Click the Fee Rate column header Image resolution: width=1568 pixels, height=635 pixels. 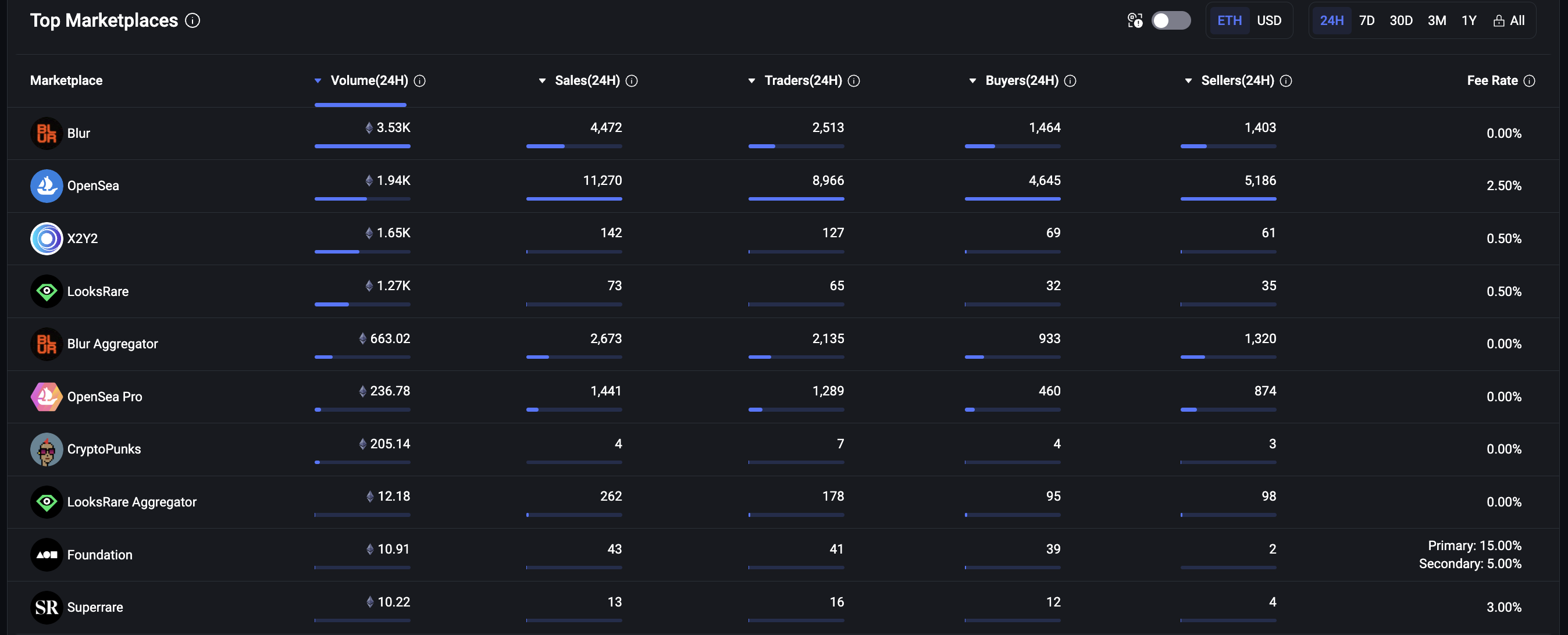pyautogui.click(x=1492, y=80)
